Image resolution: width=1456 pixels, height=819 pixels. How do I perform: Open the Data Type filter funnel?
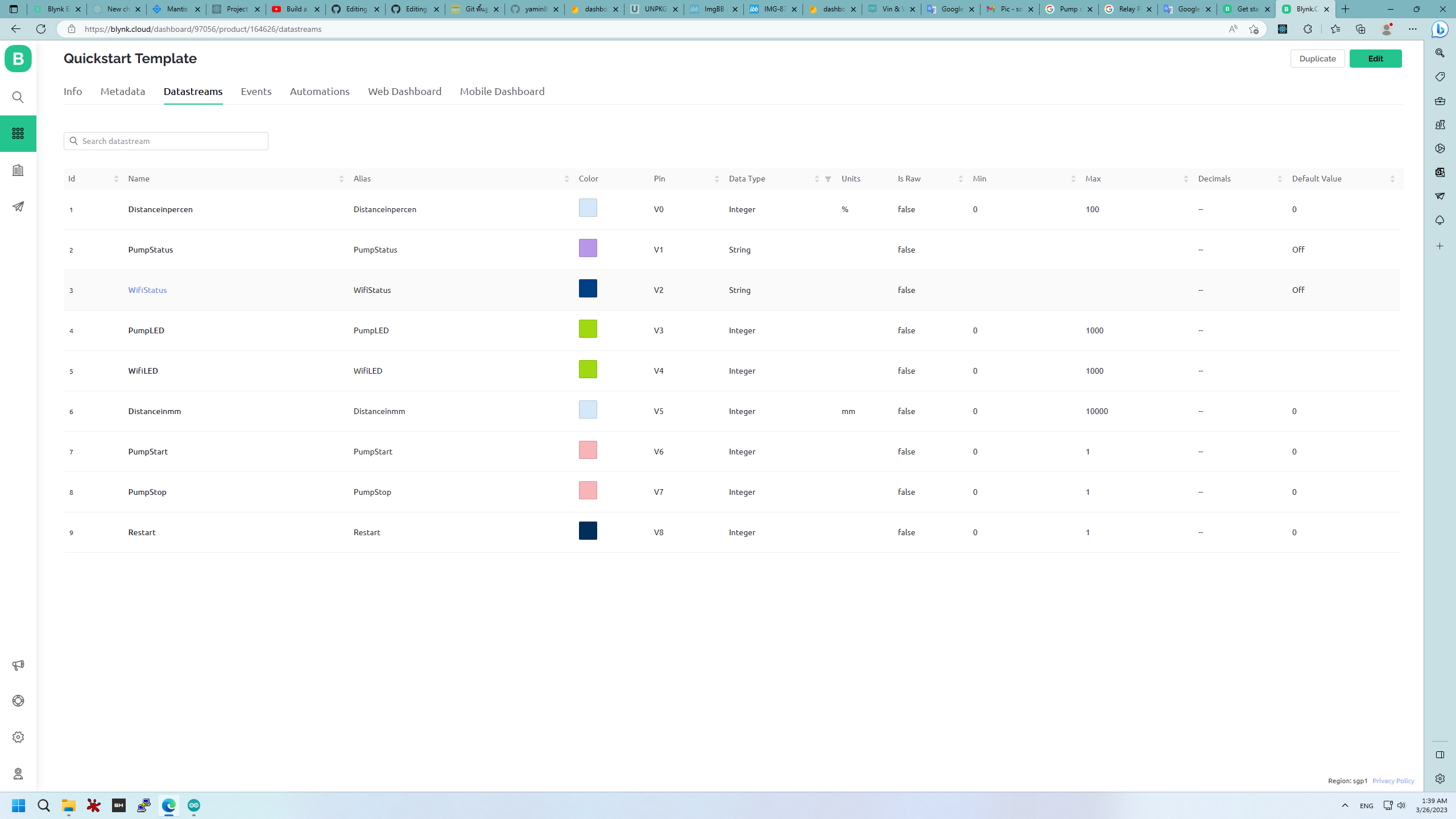click(x=828, y=179)
